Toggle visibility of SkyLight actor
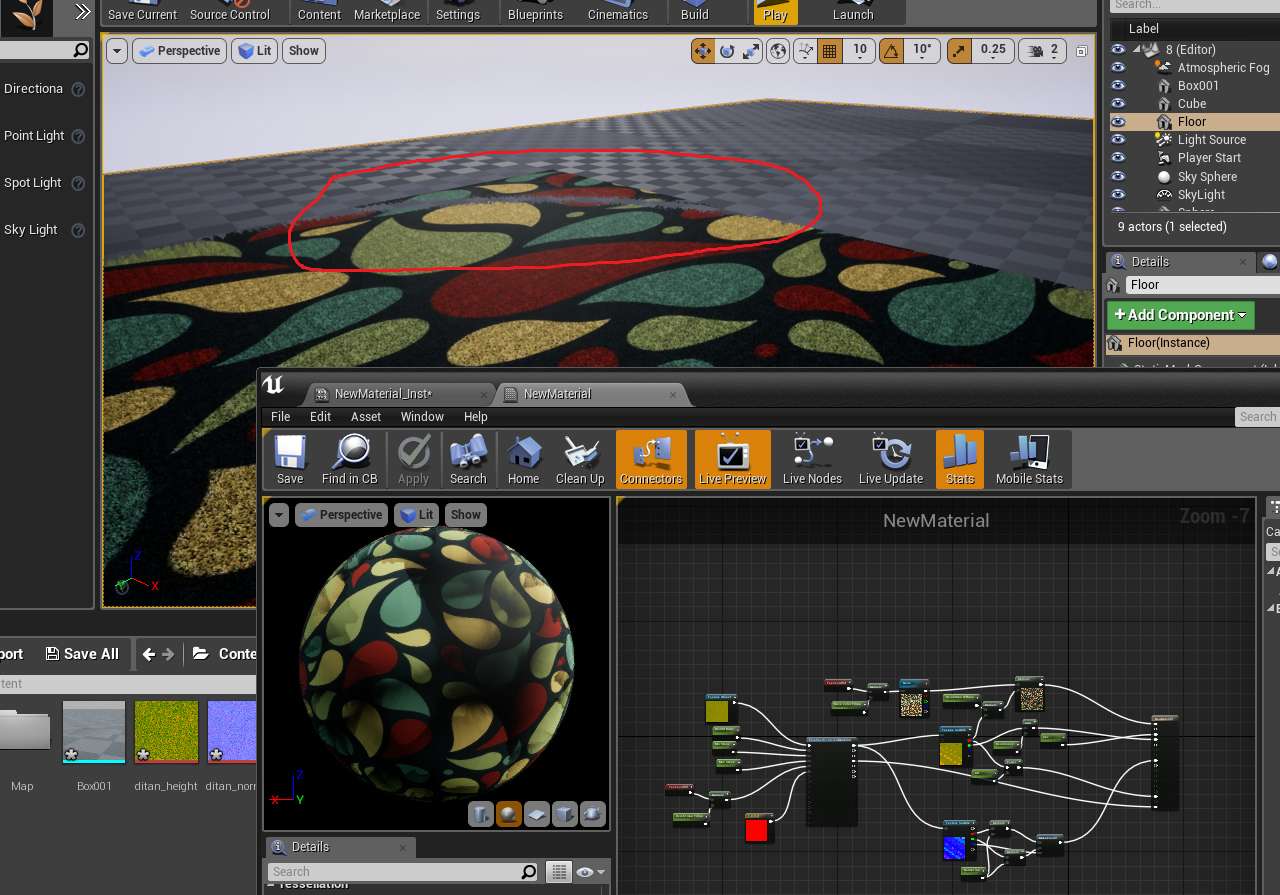 click(1118, 195)
